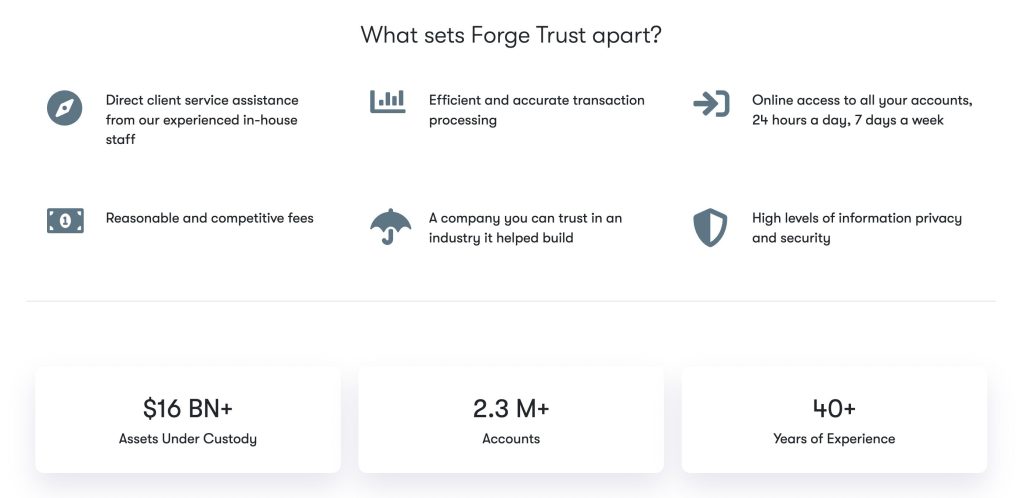Viewport: 1024px width, 498px height.
Task: Click the Years of Experience label
Action: (x=834, y=439)
